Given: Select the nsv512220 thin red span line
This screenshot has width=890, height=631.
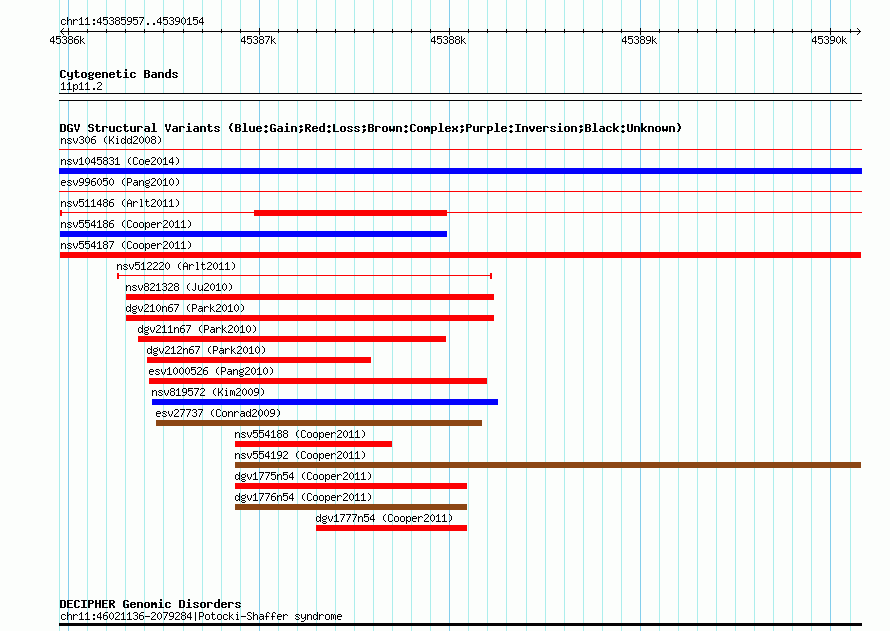Looking at the screenshot, I should 304,276.
